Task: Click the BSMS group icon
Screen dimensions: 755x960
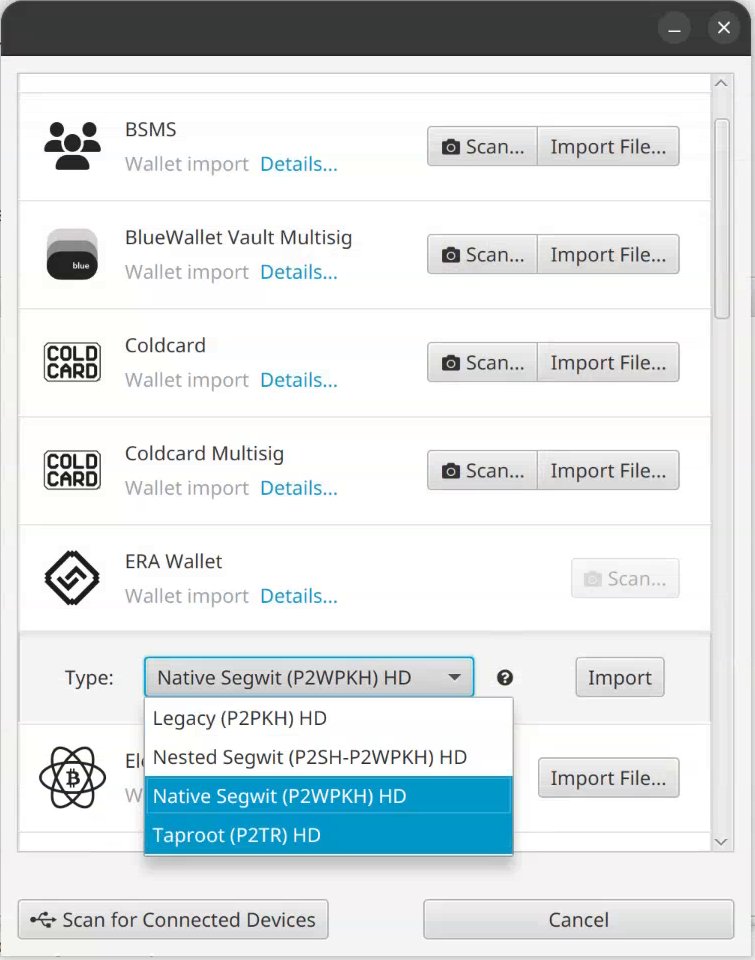Action: tap(72, 146)
